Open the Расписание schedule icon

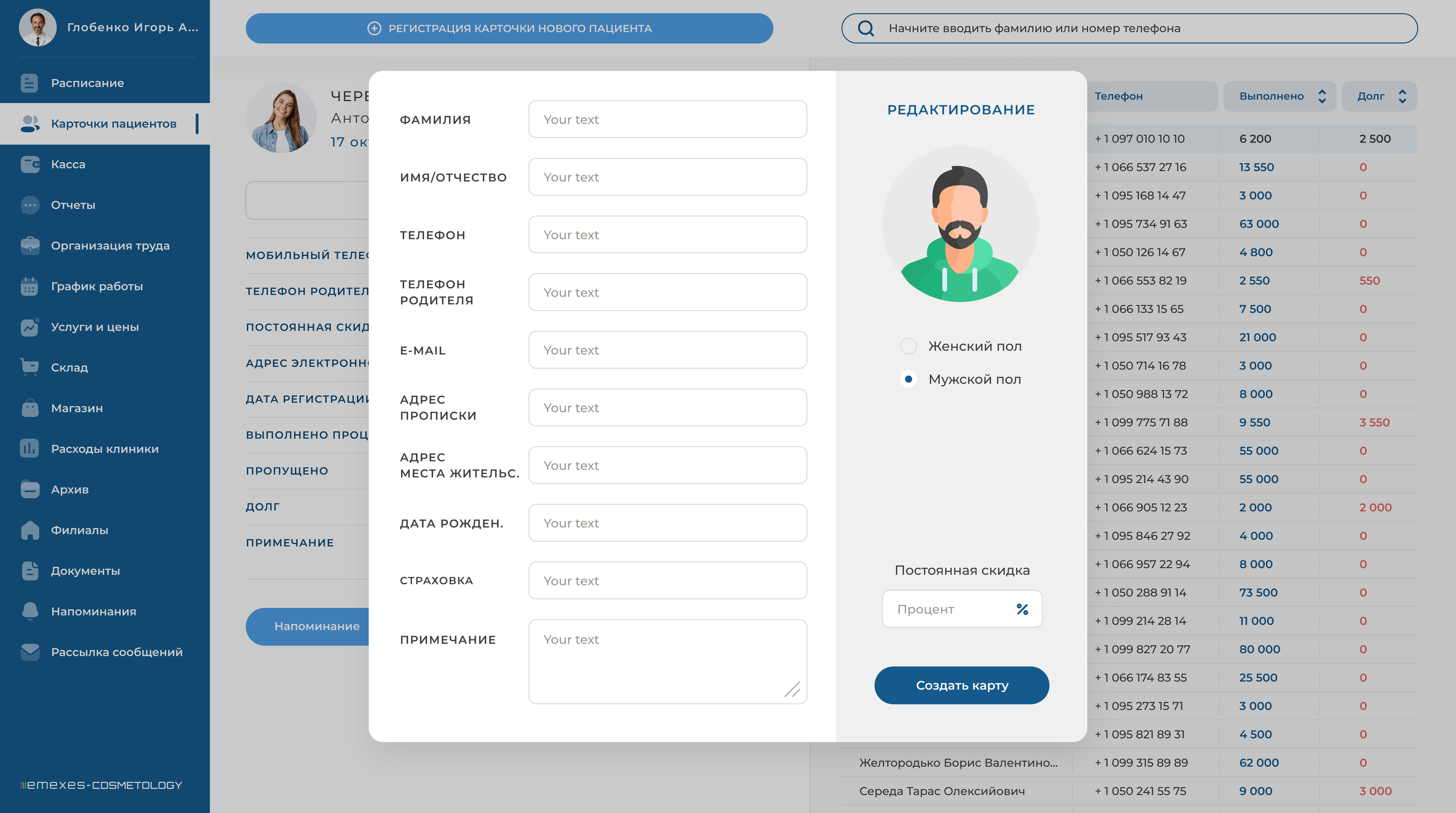pos(29,83)
